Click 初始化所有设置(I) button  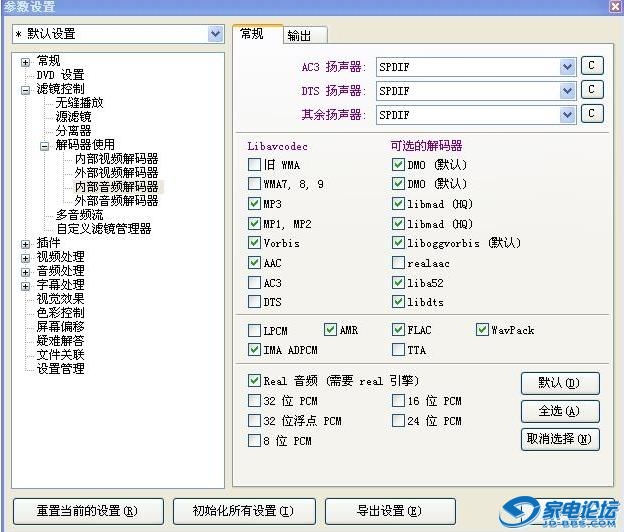(244, 511)
